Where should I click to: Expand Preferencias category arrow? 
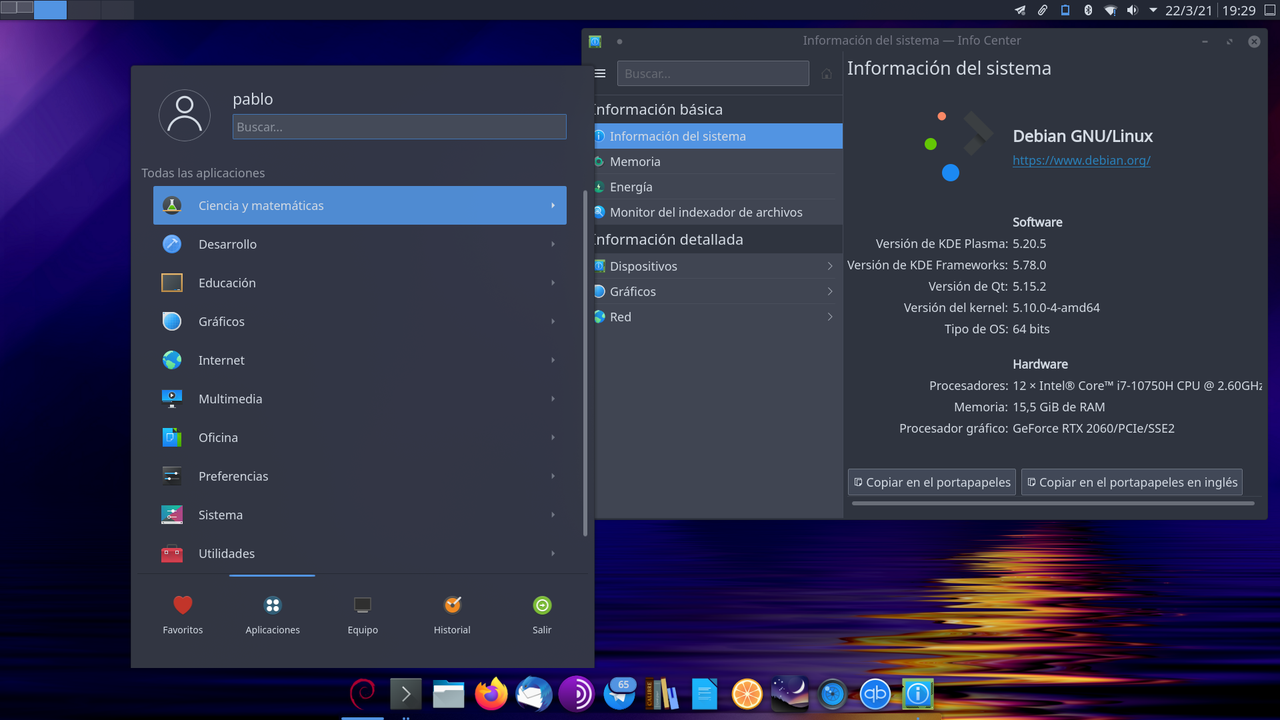553,476
